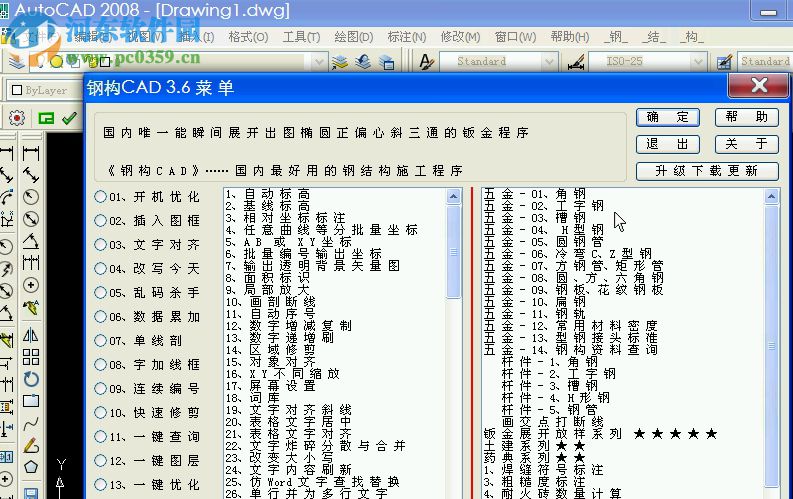This screenshot has width=793, height=499.
Task: Open the Dimension Style icon
Action: 576,62
